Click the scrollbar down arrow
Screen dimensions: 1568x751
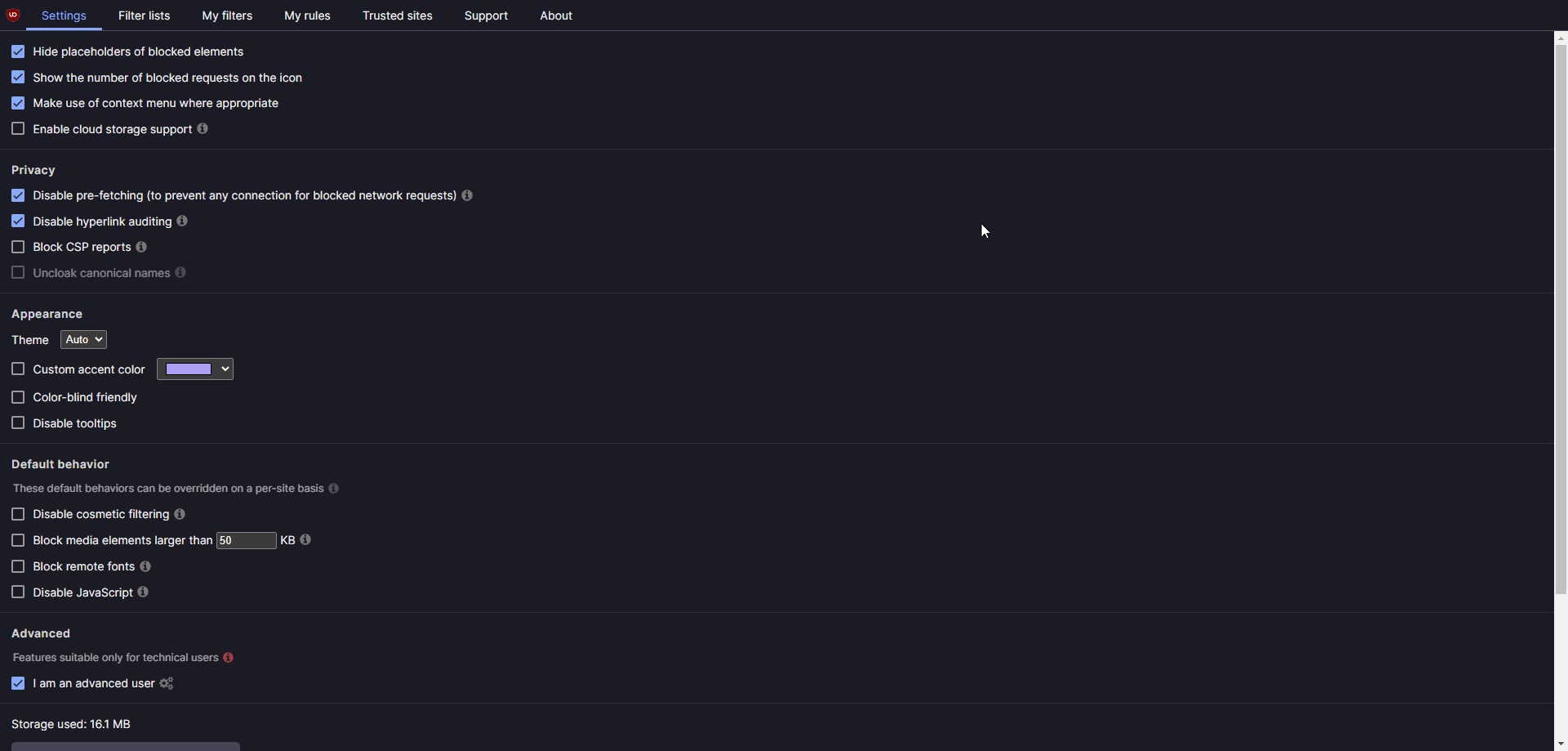pyautogui.click(x=1561, y=744)
